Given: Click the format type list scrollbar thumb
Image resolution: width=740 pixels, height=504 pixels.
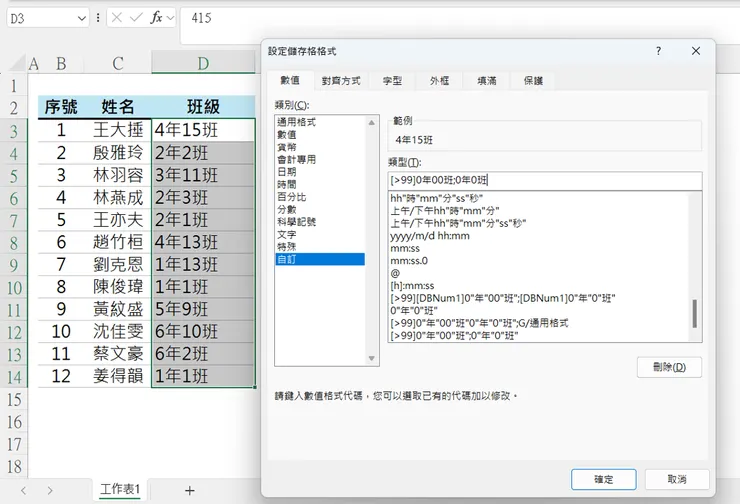Looking at the screenshot, I should [695, 313].
